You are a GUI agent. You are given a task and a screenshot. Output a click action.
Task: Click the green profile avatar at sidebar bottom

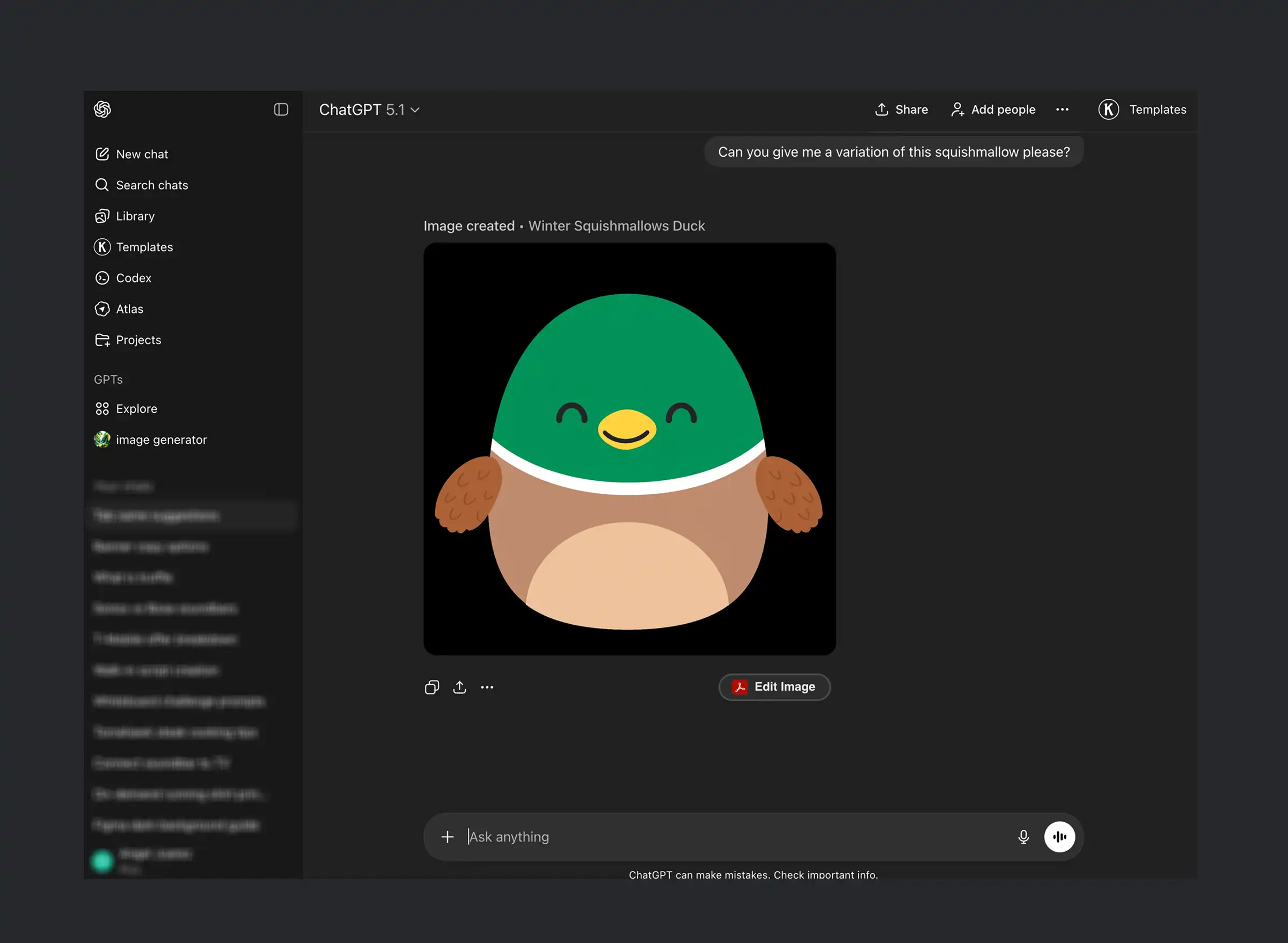pos(103,861)
